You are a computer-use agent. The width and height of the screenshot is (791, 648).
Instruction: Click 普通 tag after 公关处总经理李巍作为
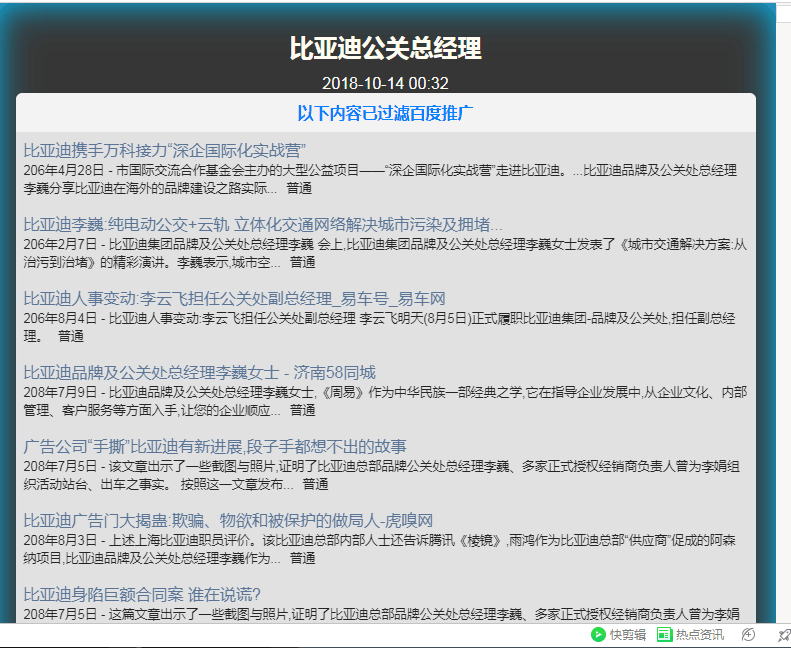tap(303, 559)
